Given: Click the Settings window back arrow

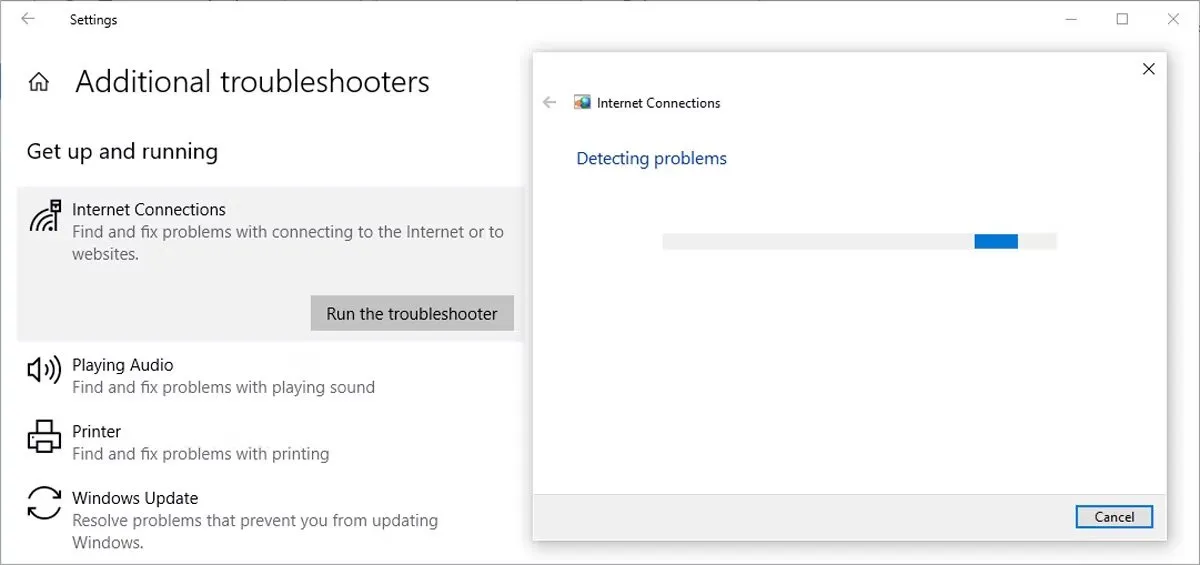Looking at the screenshot, I should coord(28,19).
